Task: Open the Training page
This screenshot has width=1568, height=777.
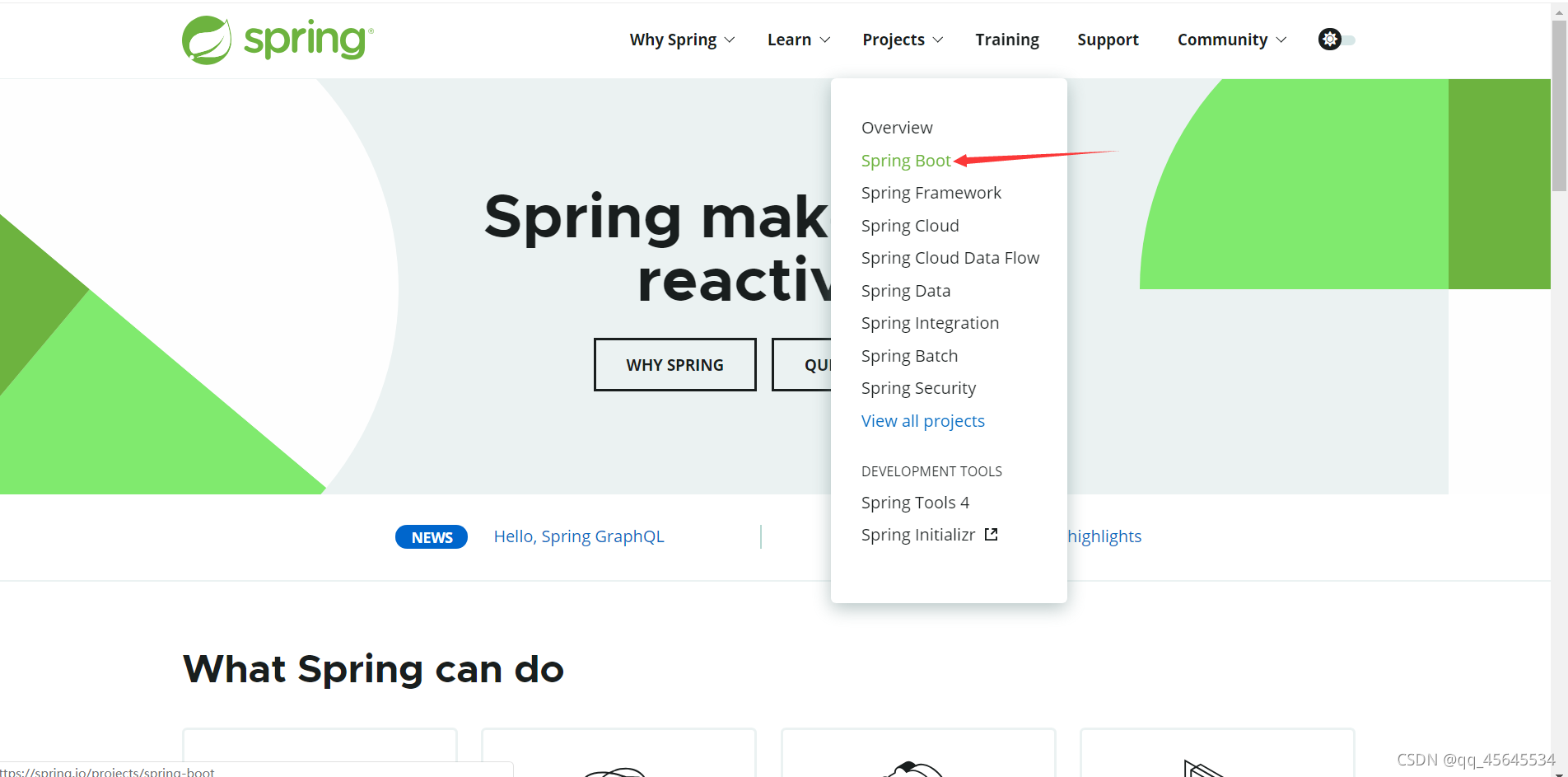Action: coord(1007,40)
